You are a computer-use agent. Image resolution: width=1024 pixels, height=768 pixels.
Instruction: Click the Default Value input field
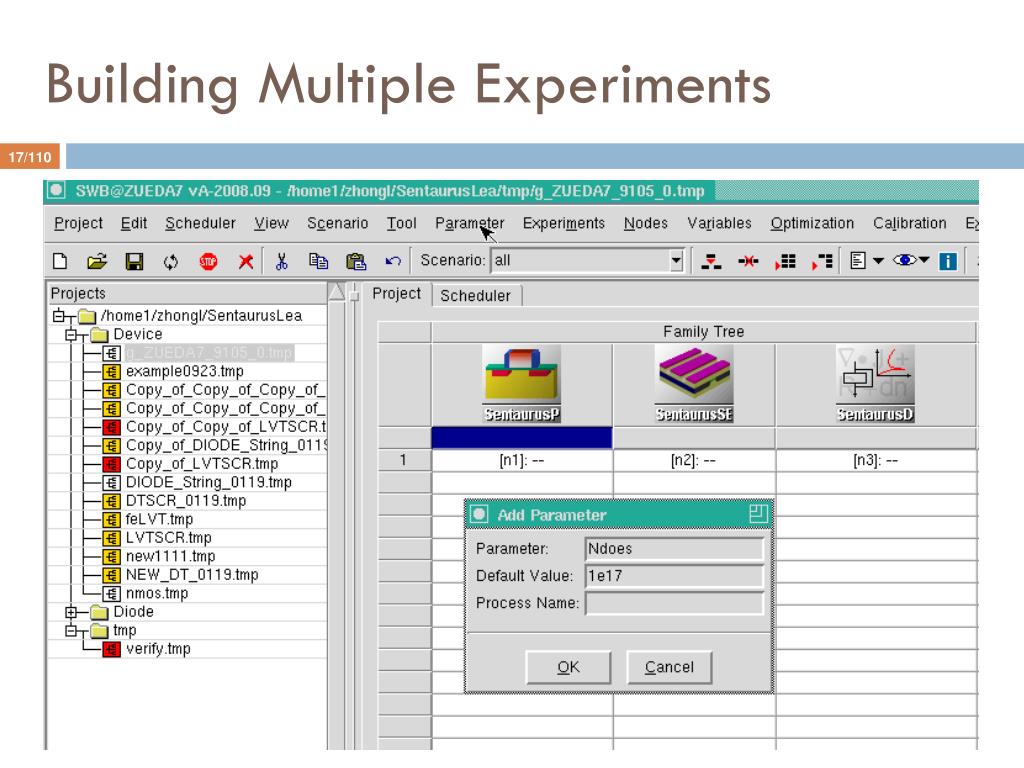click(x=674, y=576)
